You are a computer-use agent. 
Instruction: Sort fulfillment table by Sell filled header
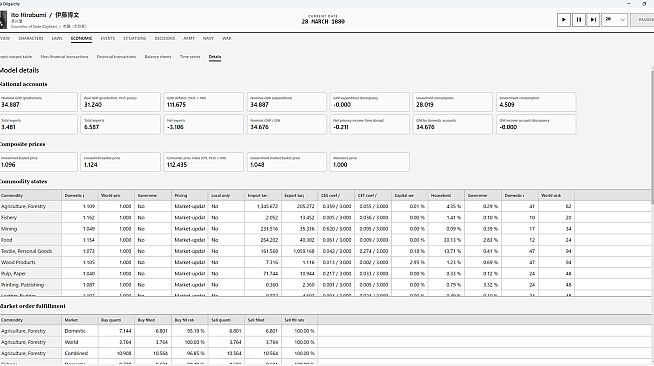263,320
